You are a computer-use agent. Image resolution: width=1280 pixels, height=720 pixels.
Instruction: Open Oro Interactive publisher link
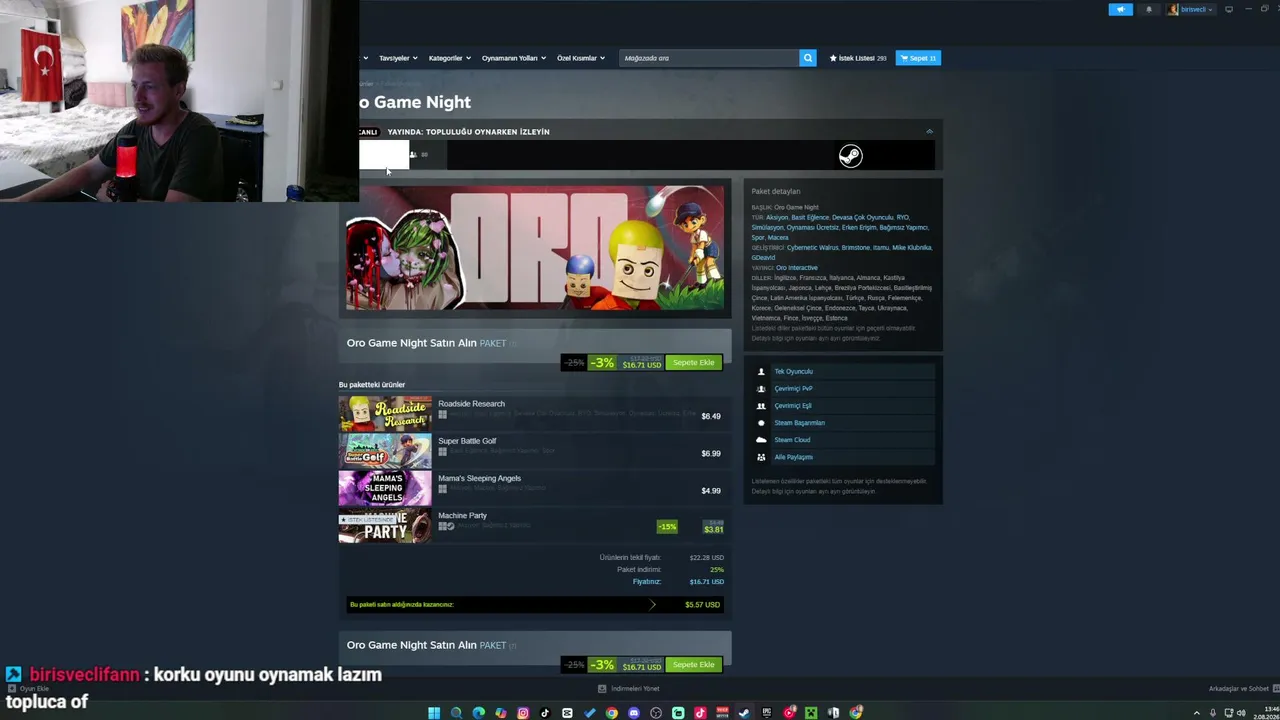pyautogui.click(x=797, y=268)
